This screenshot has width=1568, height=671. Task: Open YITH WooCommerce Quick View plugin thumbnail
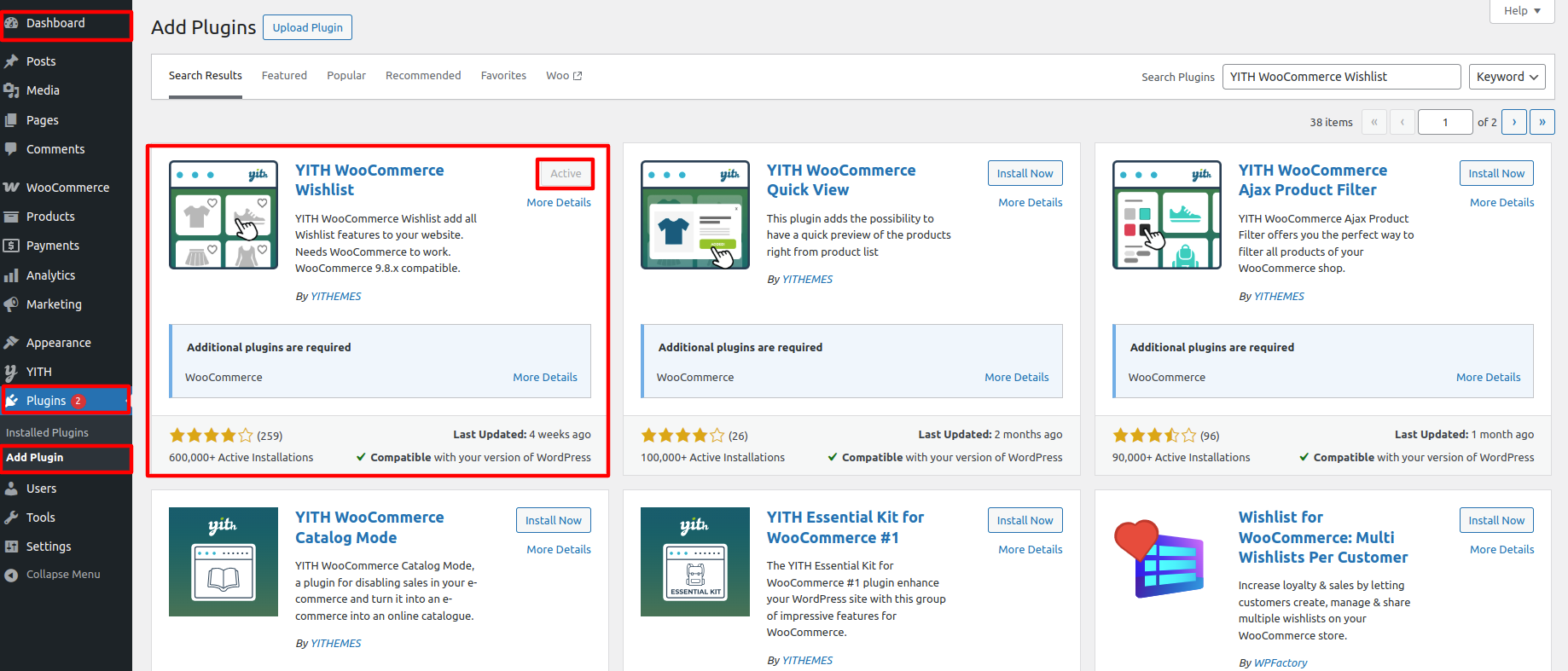[694, 215]
